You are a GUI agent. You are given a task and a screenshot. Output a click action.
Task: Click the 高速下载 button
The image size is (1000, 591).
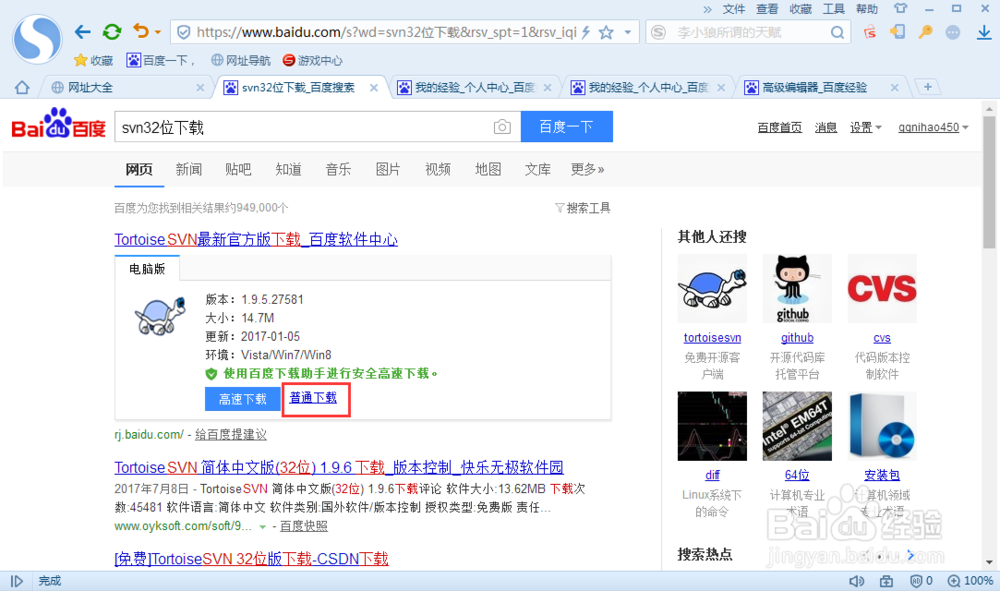242,398
